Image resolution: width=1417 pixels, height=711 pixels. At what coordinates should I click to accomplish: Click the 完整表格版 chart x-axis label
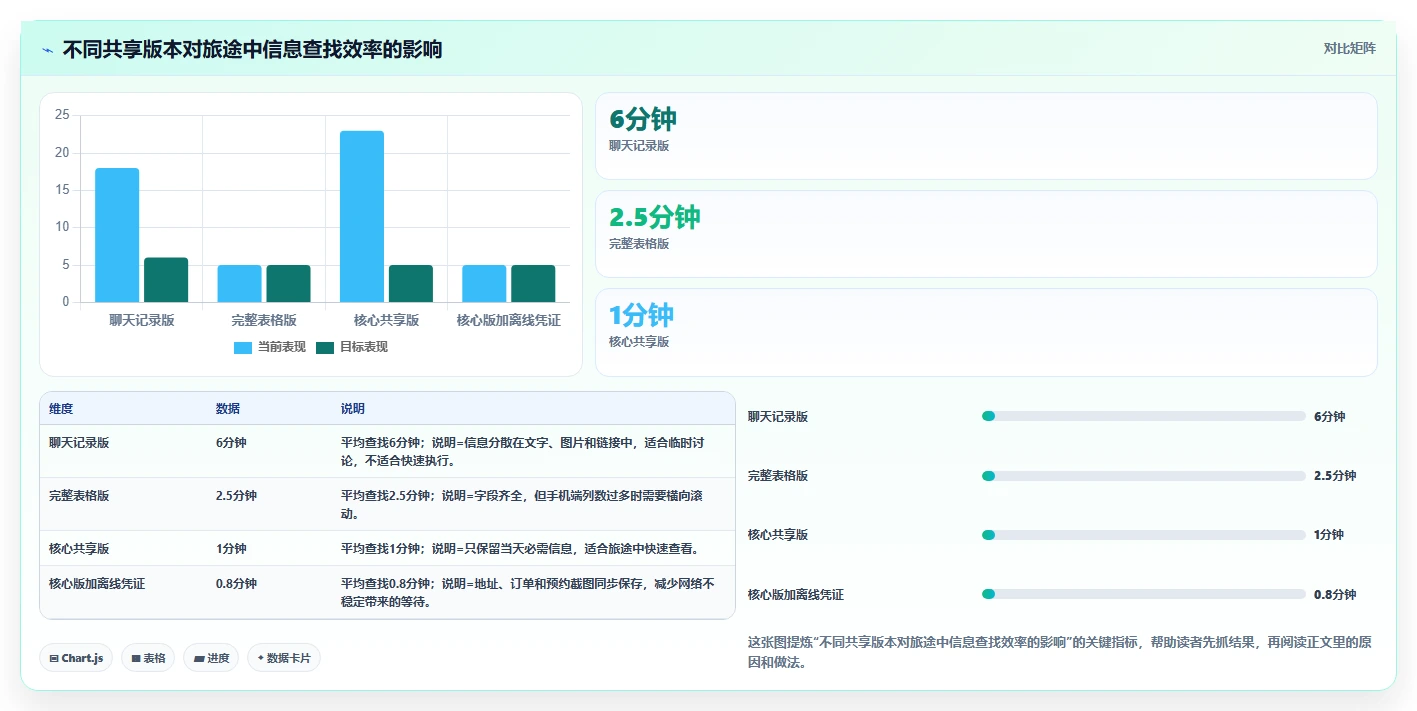tap(264, 320)
